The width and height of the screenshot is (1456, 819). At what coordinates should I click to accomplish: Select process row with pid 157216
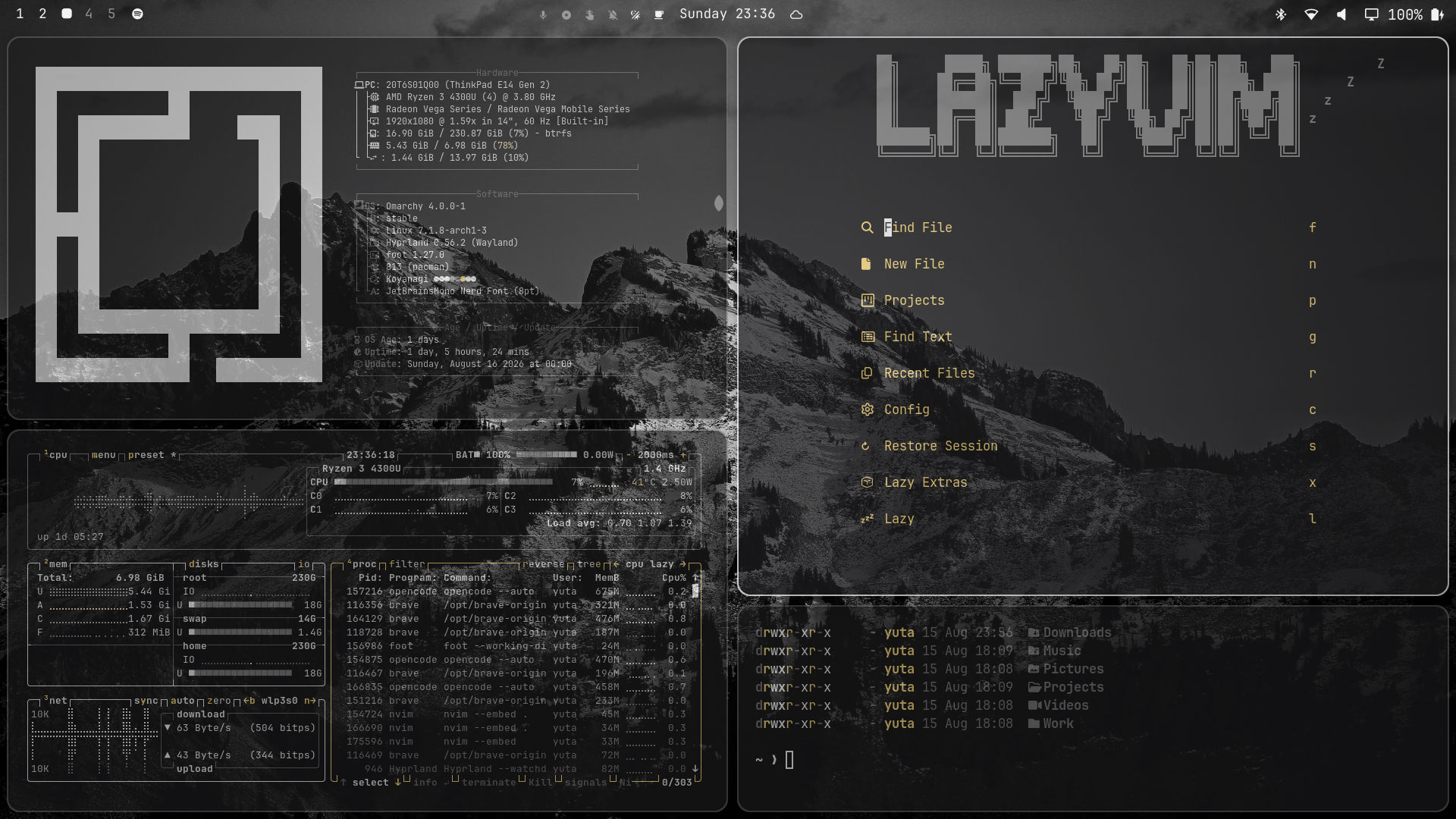518,591
